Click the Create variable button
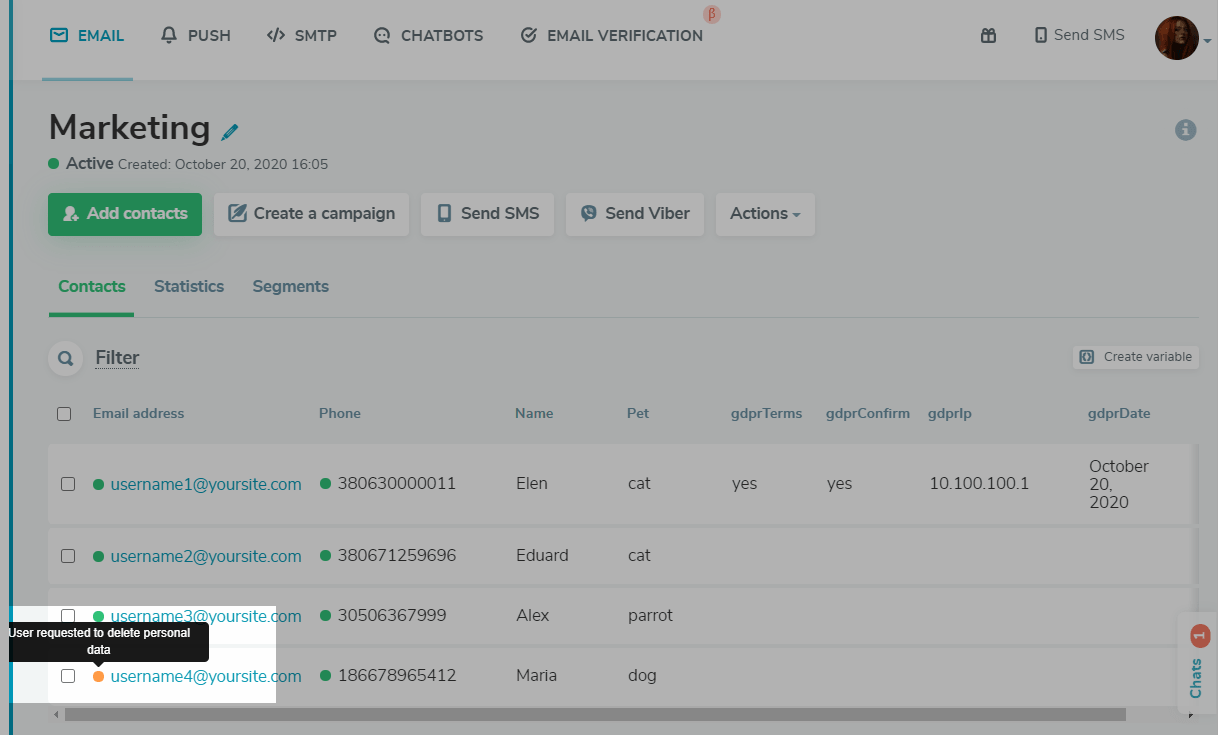 [x=1135, y=357]
